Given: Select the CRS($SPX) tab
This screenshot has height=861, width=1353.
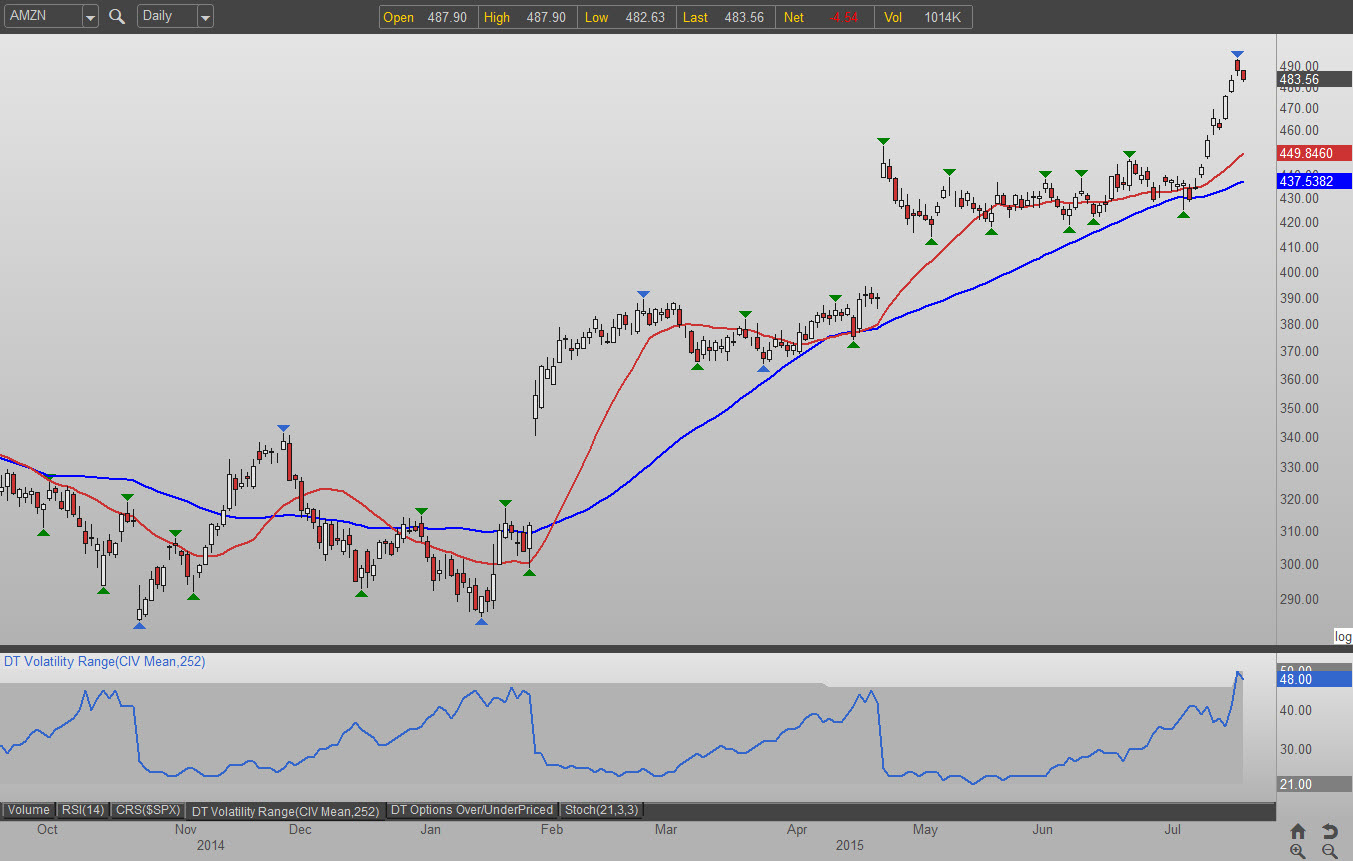Looking at the screenshot, I should [x=147, y=810].
